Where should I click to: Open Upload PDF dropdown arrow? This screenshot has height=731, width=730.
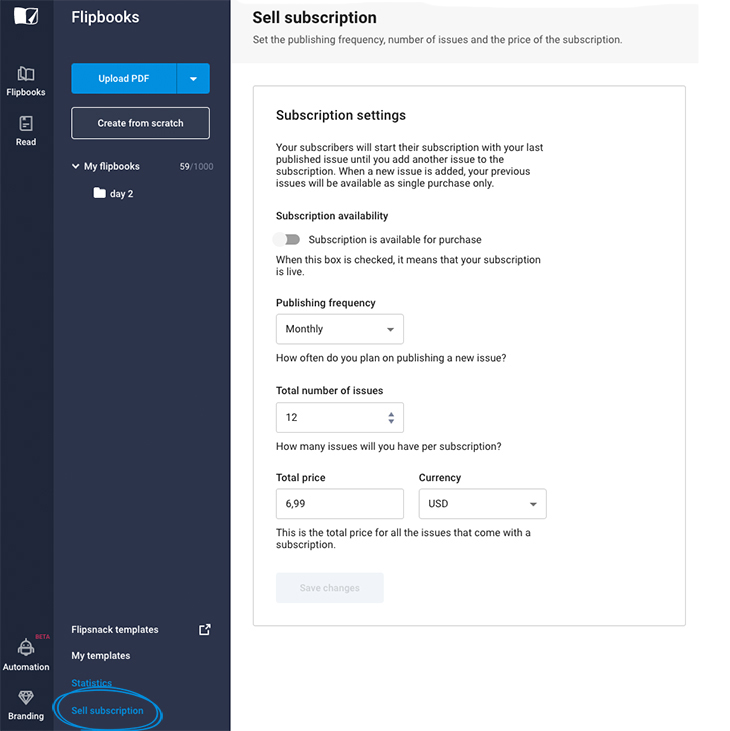point(193,78)
